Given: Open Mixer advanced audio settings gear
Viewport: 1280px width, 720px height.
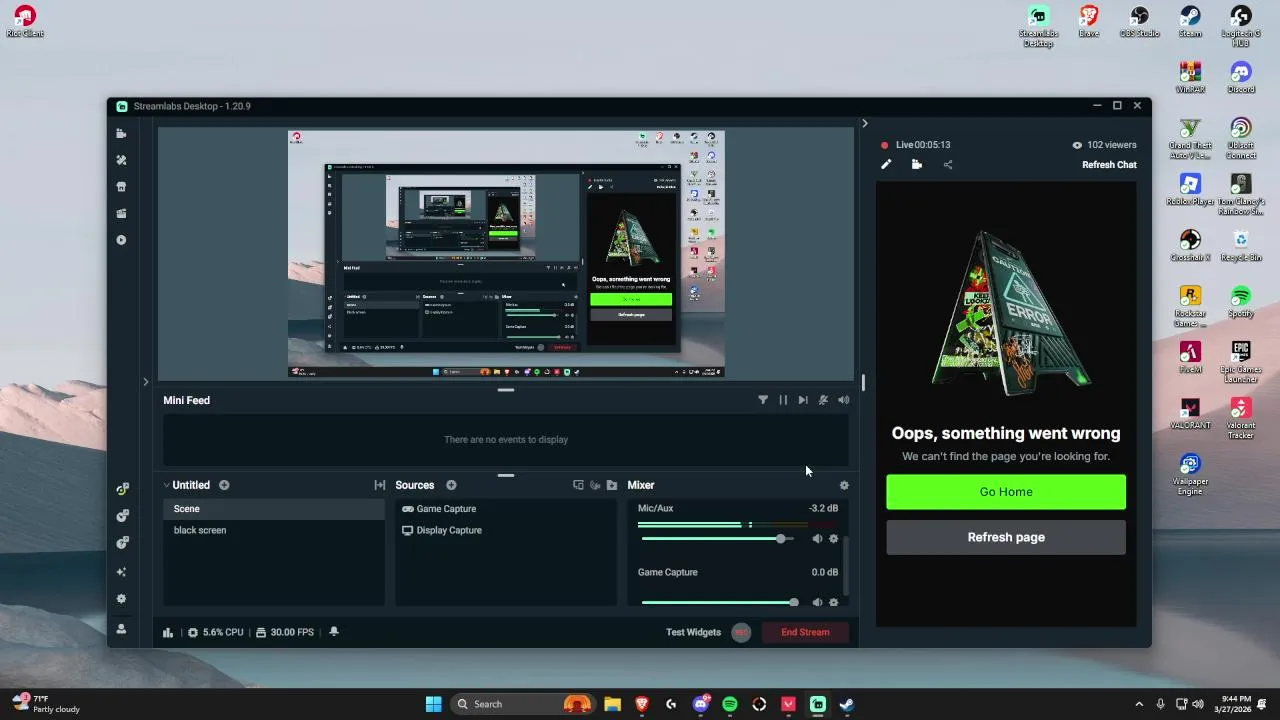Looking at the screenshot, I should pos(844,485).
